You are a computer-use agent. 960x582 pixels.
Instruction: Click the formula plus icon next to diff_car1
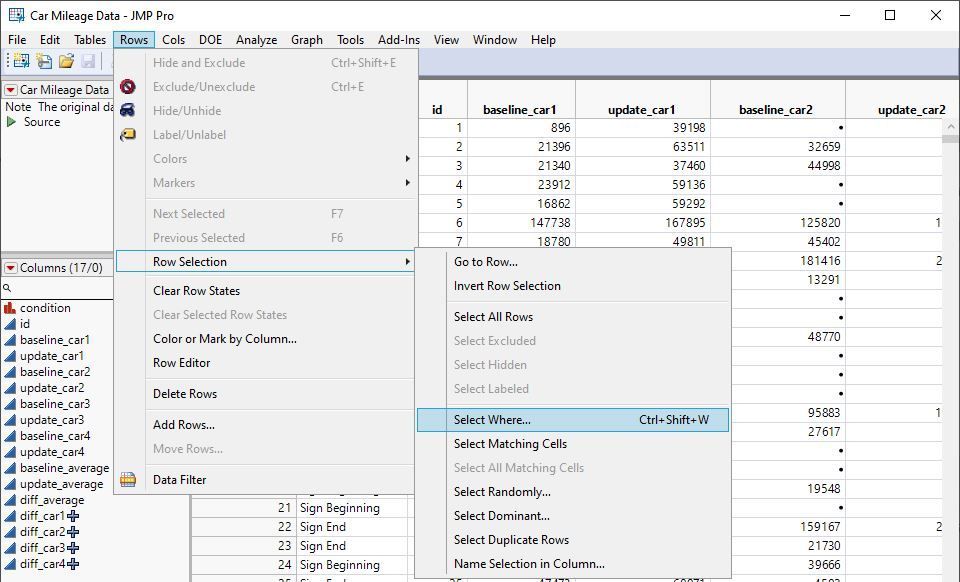(73, 516)
